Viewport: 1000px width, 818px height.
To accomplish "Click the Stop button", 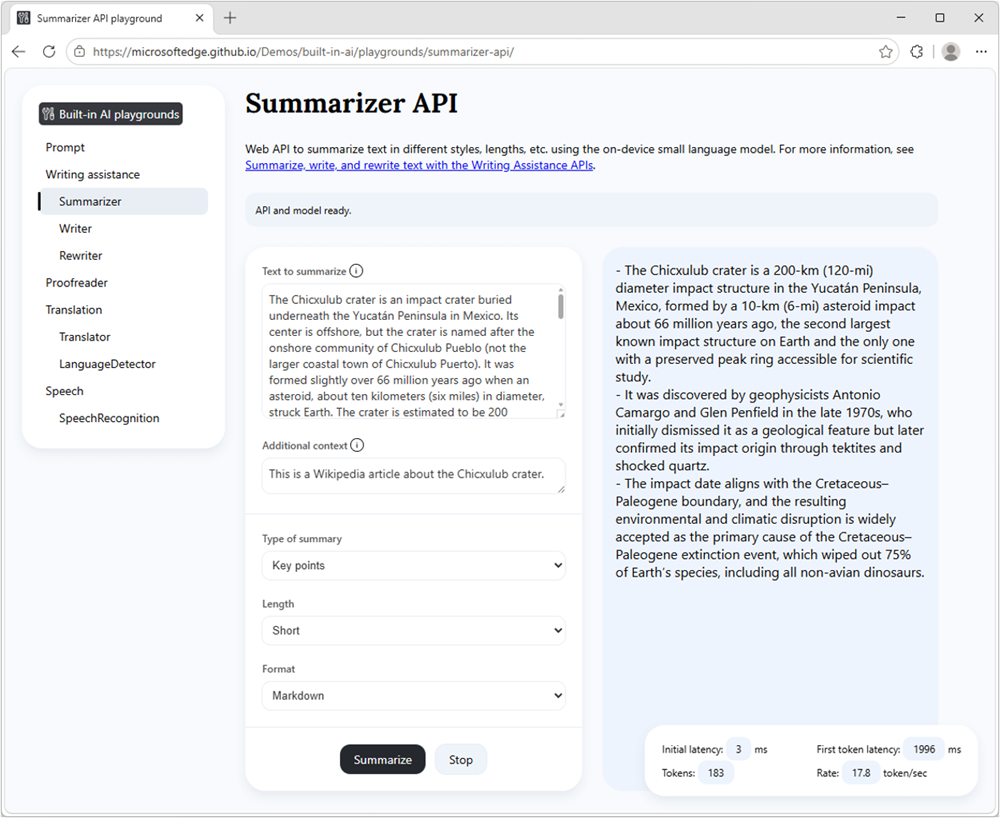I will point(460,759).
